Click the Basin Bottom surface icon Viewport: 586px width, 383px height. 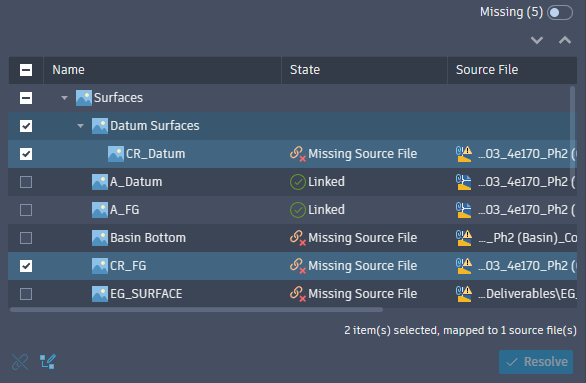pos(100,238)
